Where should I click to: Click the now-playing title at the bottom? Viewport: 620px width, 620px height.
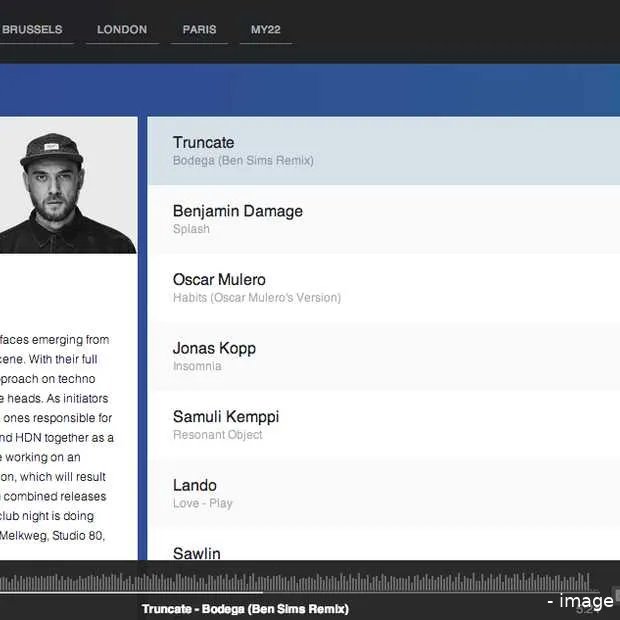tap(245, 609)
